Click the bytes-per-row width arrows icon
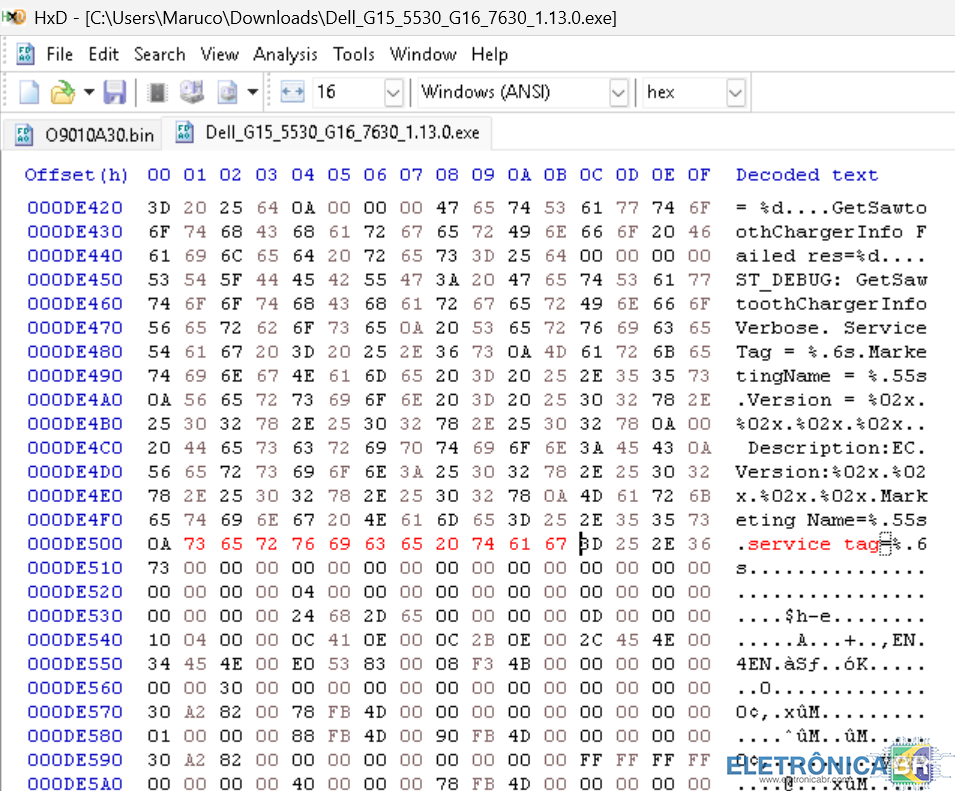Viewport: 955px width, 791px height. tap(292, 93)
